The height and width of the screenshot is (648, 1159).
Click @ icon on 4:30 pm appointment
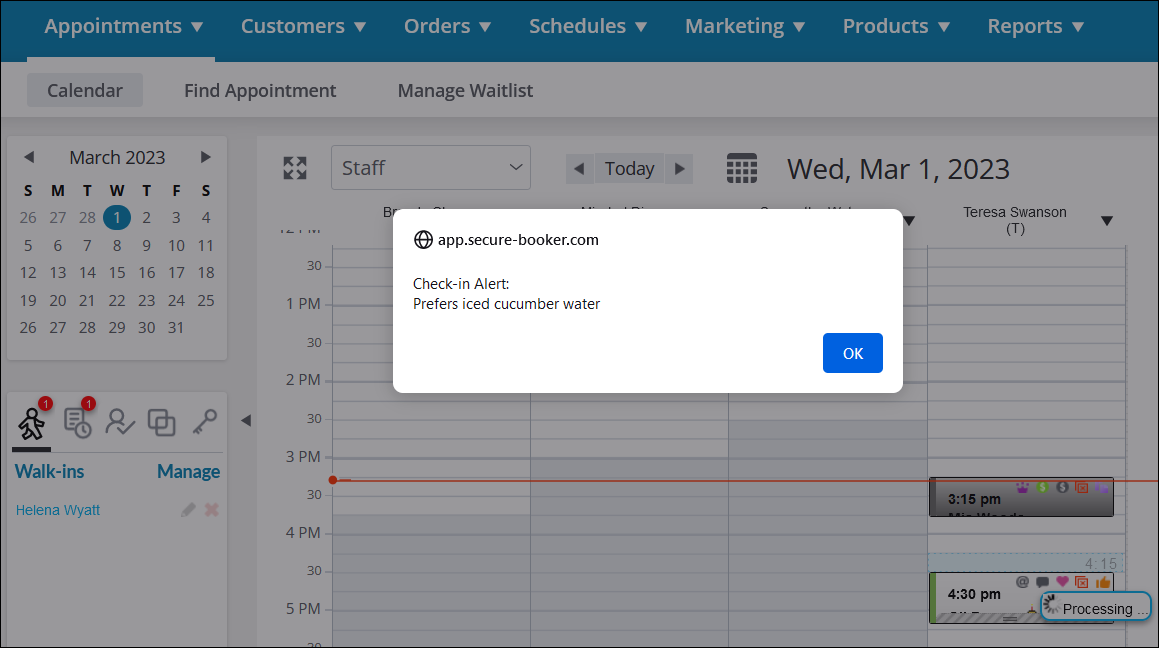click(x=1022, y=582)
